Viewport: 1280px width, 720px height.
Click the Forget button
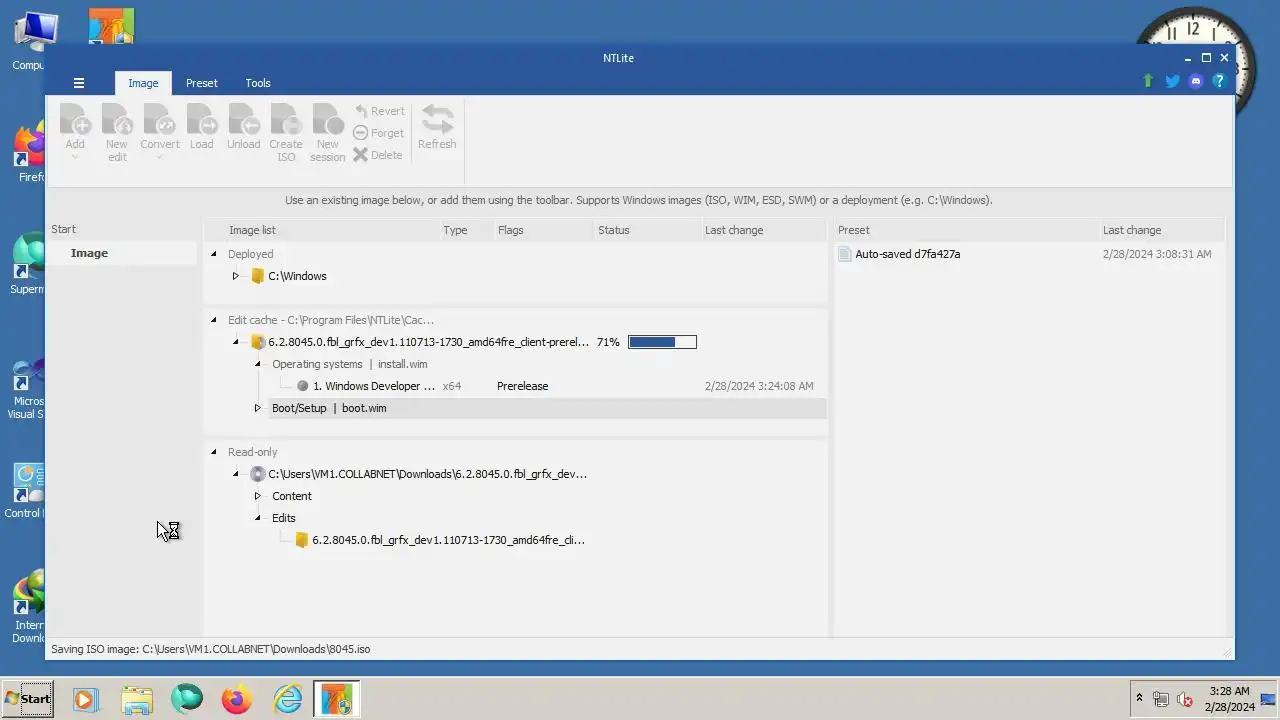click(379, 133)
